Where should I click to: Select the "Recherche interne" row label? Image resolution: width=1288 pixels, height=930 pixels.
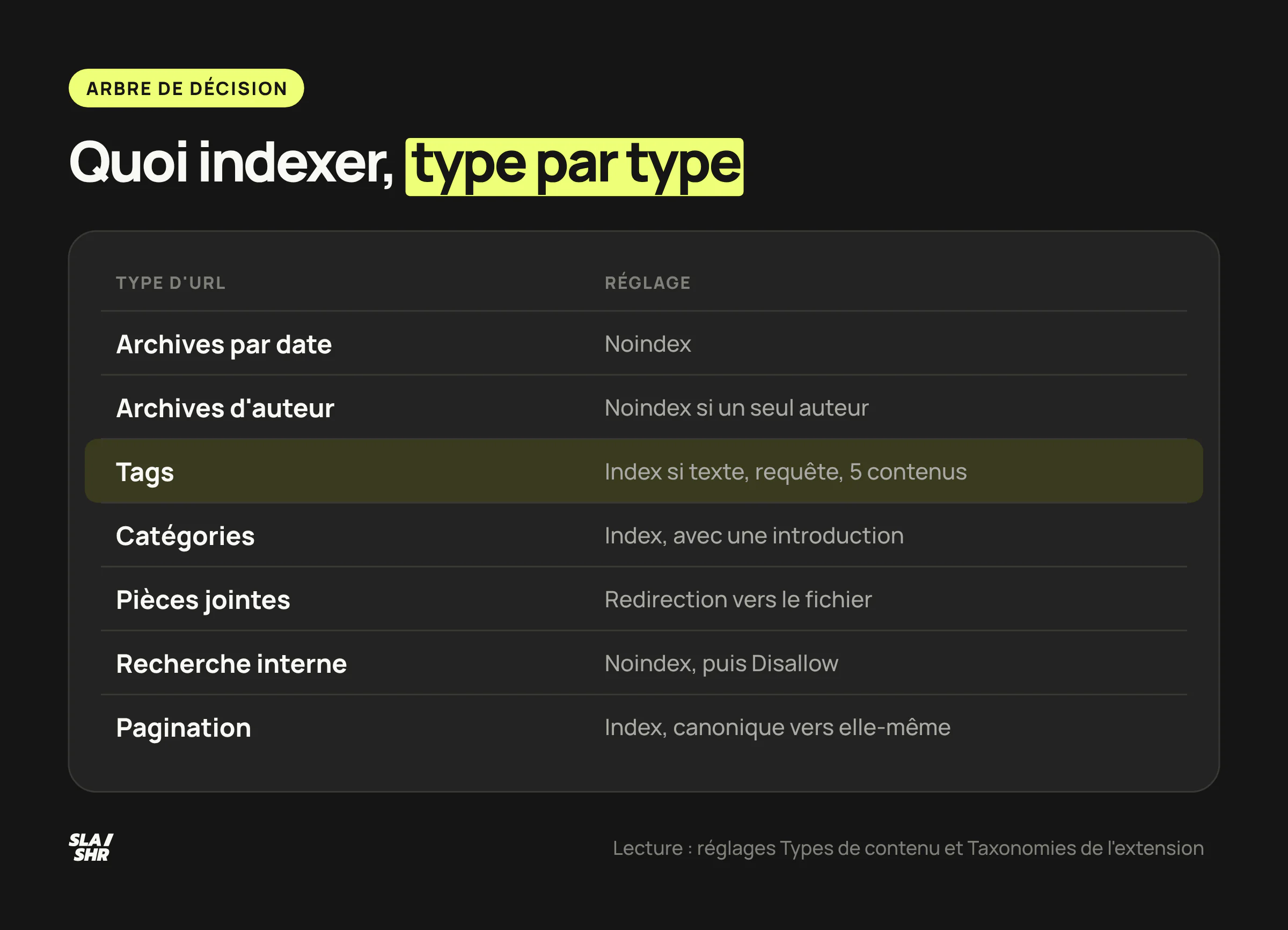point(231,664)
